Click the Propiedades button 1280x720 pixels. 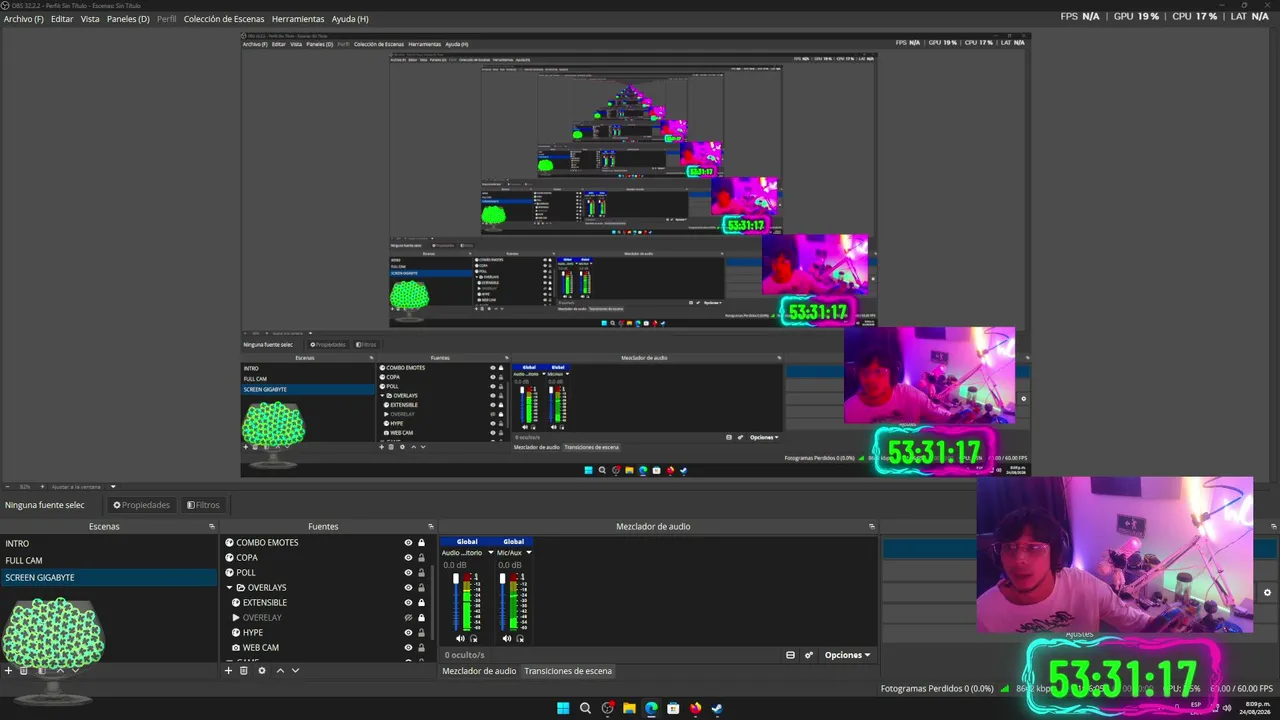[141, 505]
